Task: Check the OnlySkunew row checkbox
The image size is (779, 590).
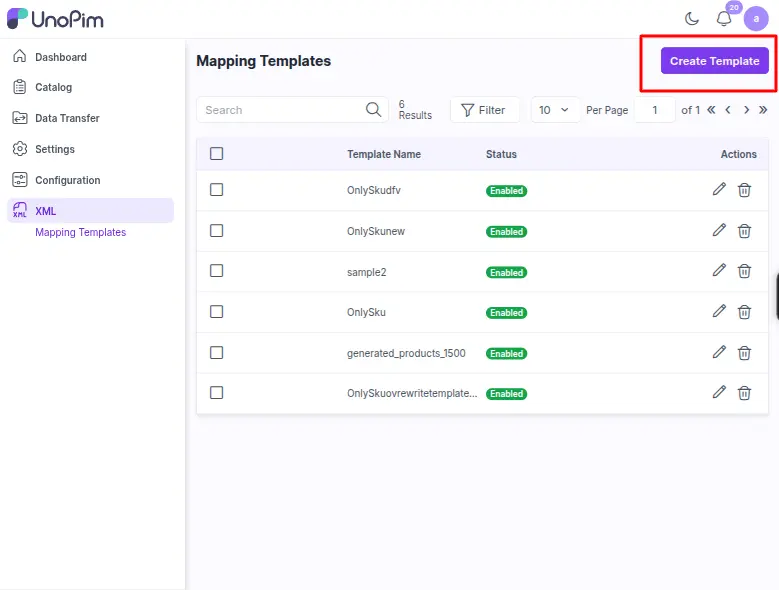Action: point(217,231)
